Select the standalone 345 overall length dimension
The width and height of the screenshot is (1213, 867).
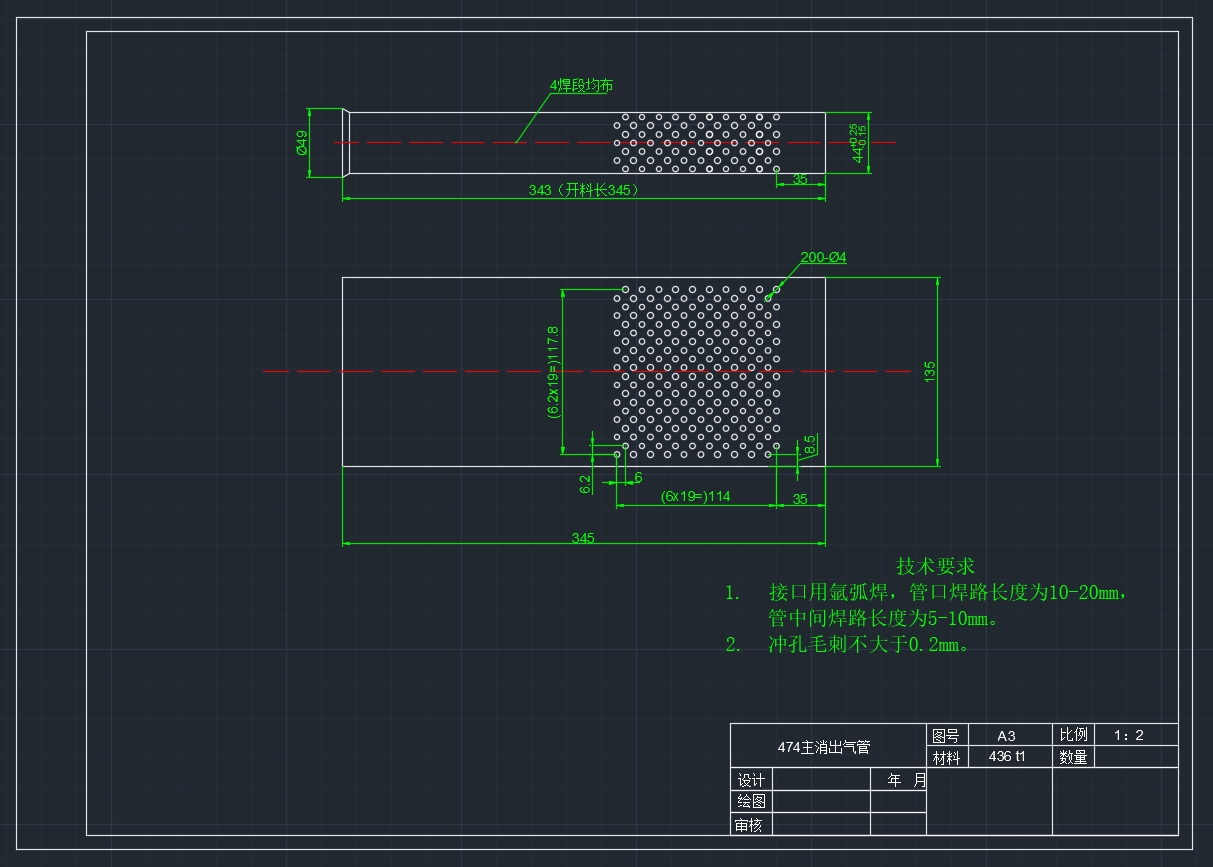pos(583,538)
